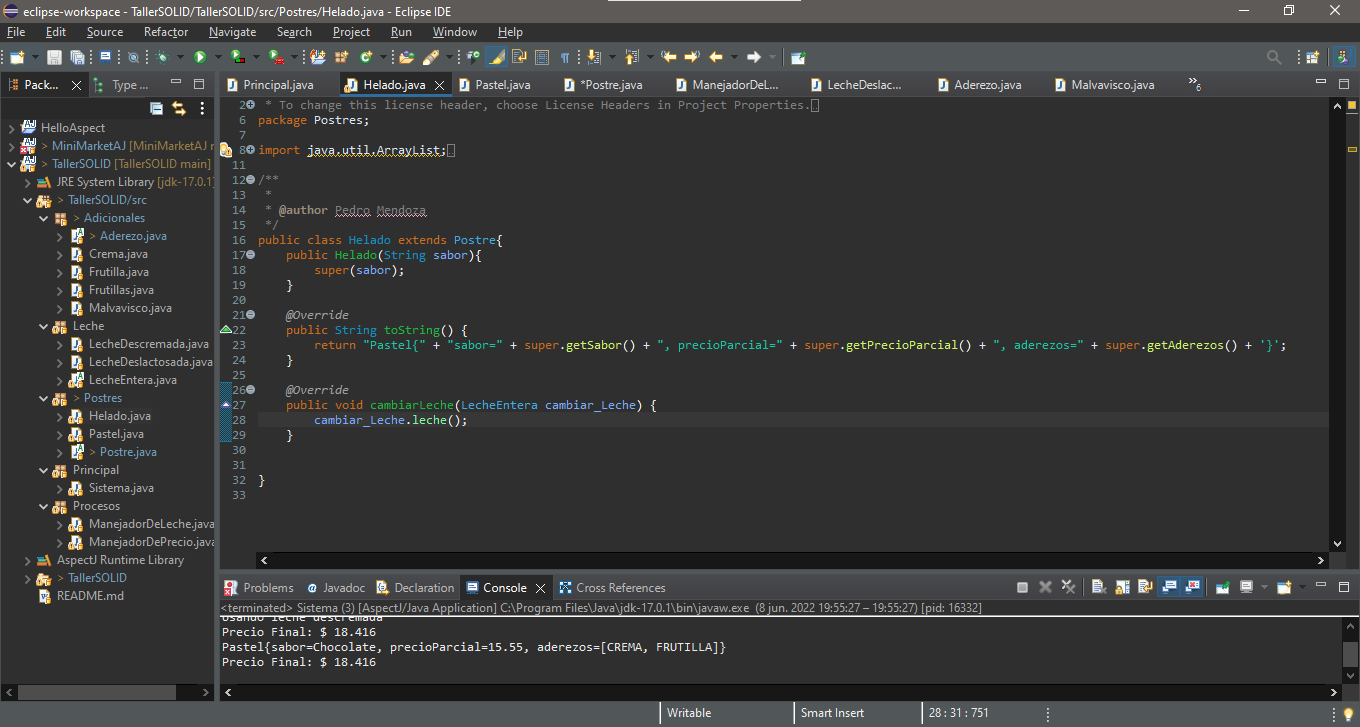
Task: Click the New wizard icon on toolbar
Action: [x=18, y=57]
